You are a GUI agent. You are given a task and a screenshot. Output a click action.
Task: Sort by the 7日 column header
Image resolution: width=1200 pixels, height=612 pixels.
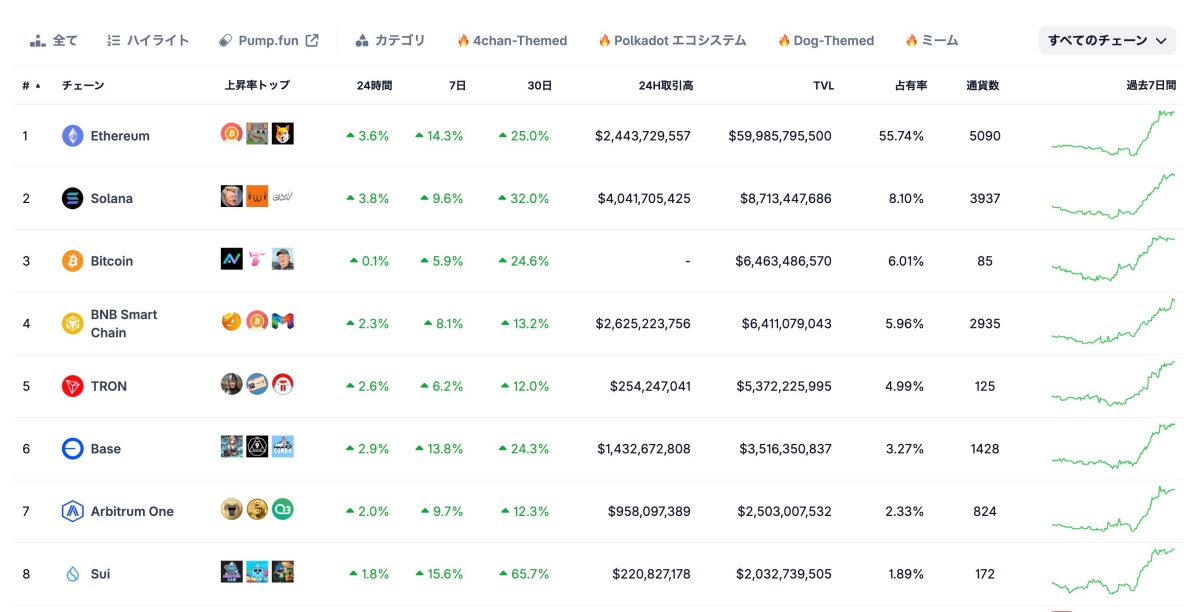click(458, 86)
